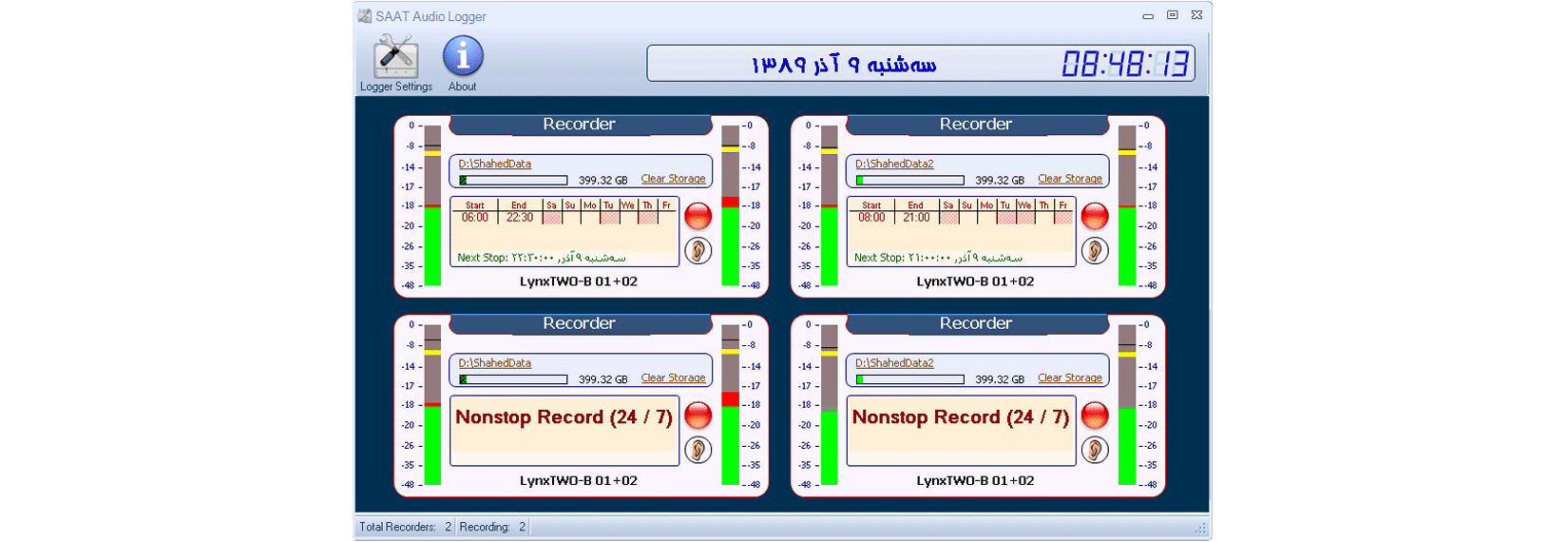1568x542 pixels.
Task: Click the 08:00 start time in schedule
Action: (x=871, y=218)
